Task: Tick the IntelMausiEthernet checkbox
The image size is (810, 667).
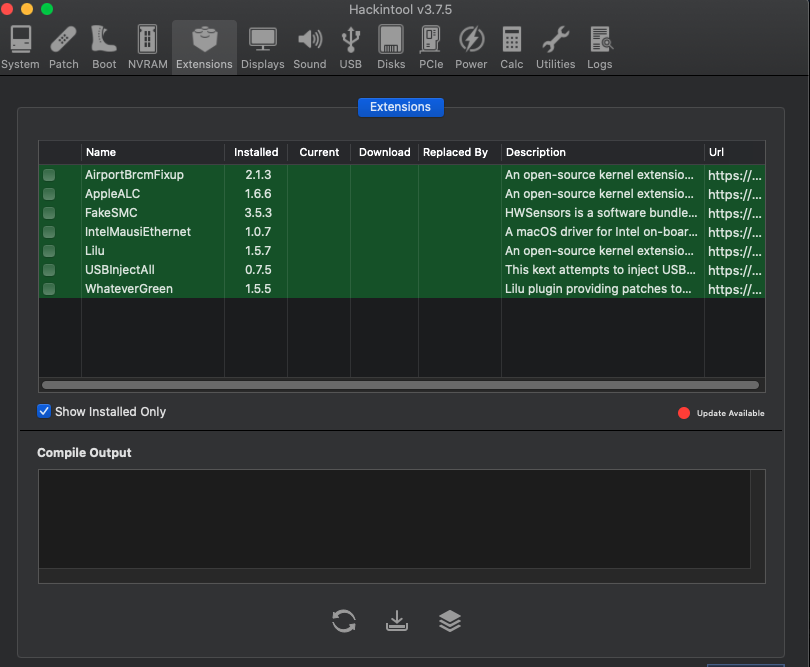Action: click(x=49, y=232)
